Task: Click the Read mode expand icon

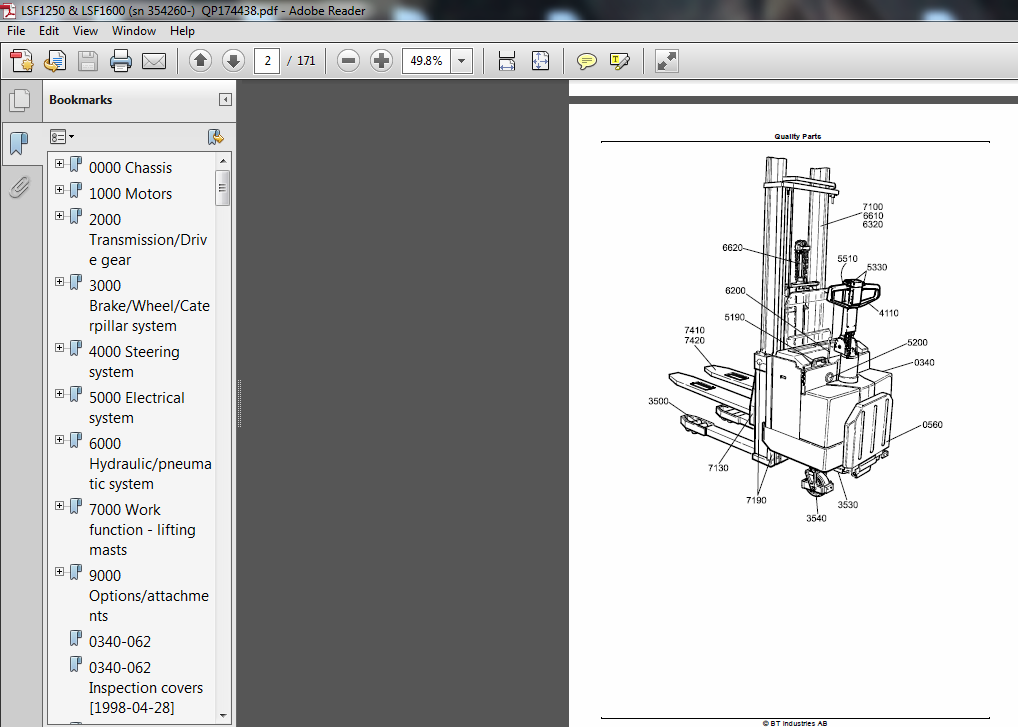Action: tap(666, 61)
